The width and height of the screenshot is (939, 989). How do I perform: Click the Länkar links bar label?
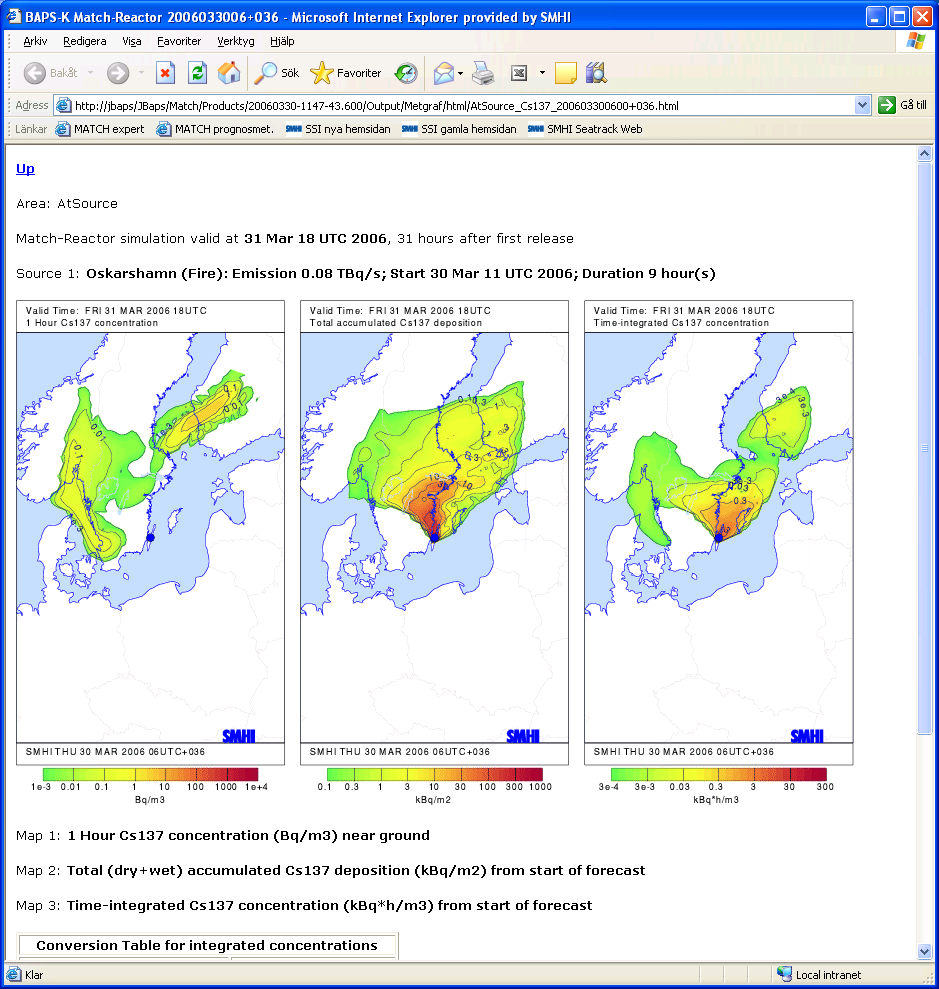[x=31, y=129]
